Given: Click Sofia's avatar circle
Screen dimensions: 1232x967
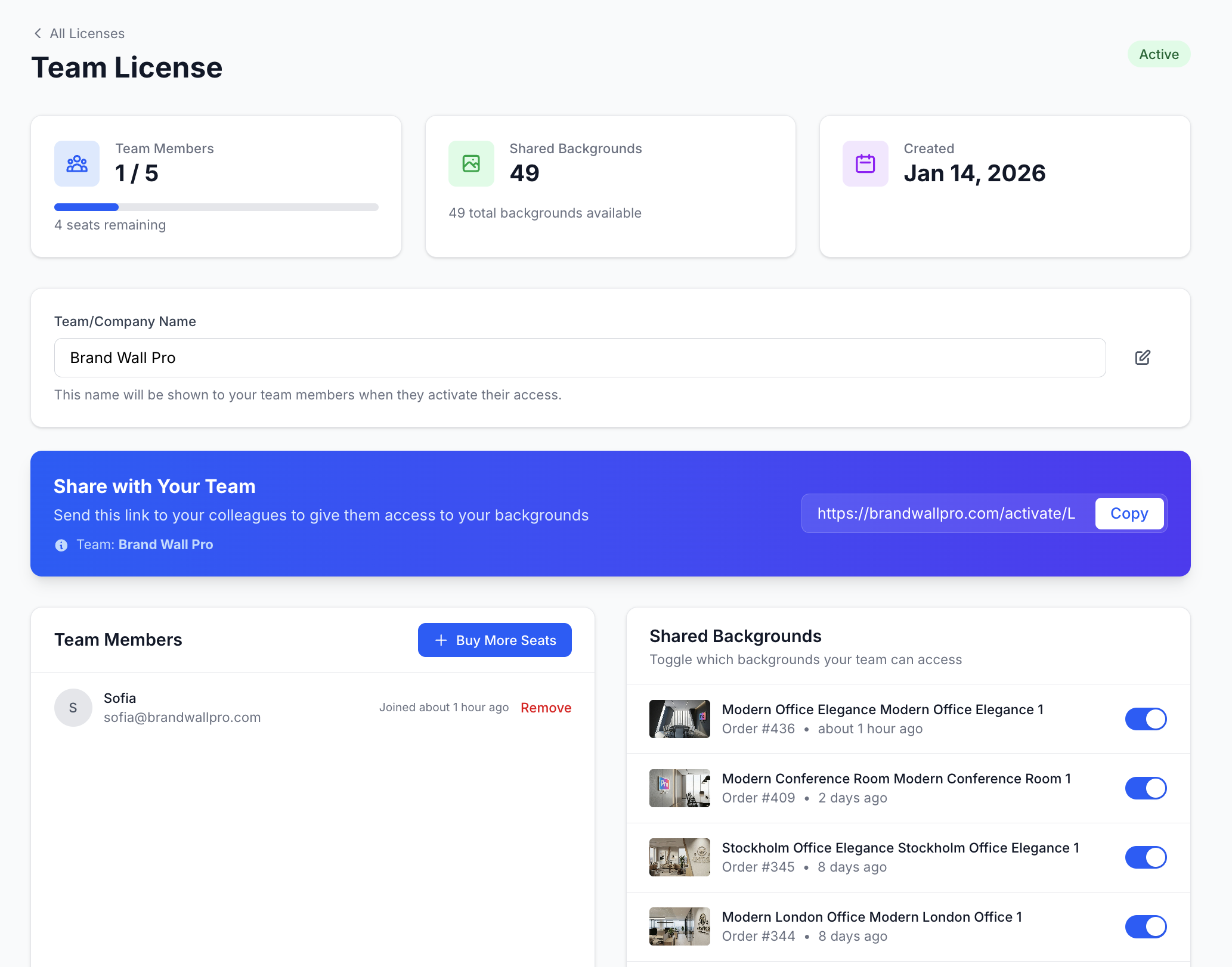Looking at the screenshot, I should pyautogui.click(x=73, y=707).
